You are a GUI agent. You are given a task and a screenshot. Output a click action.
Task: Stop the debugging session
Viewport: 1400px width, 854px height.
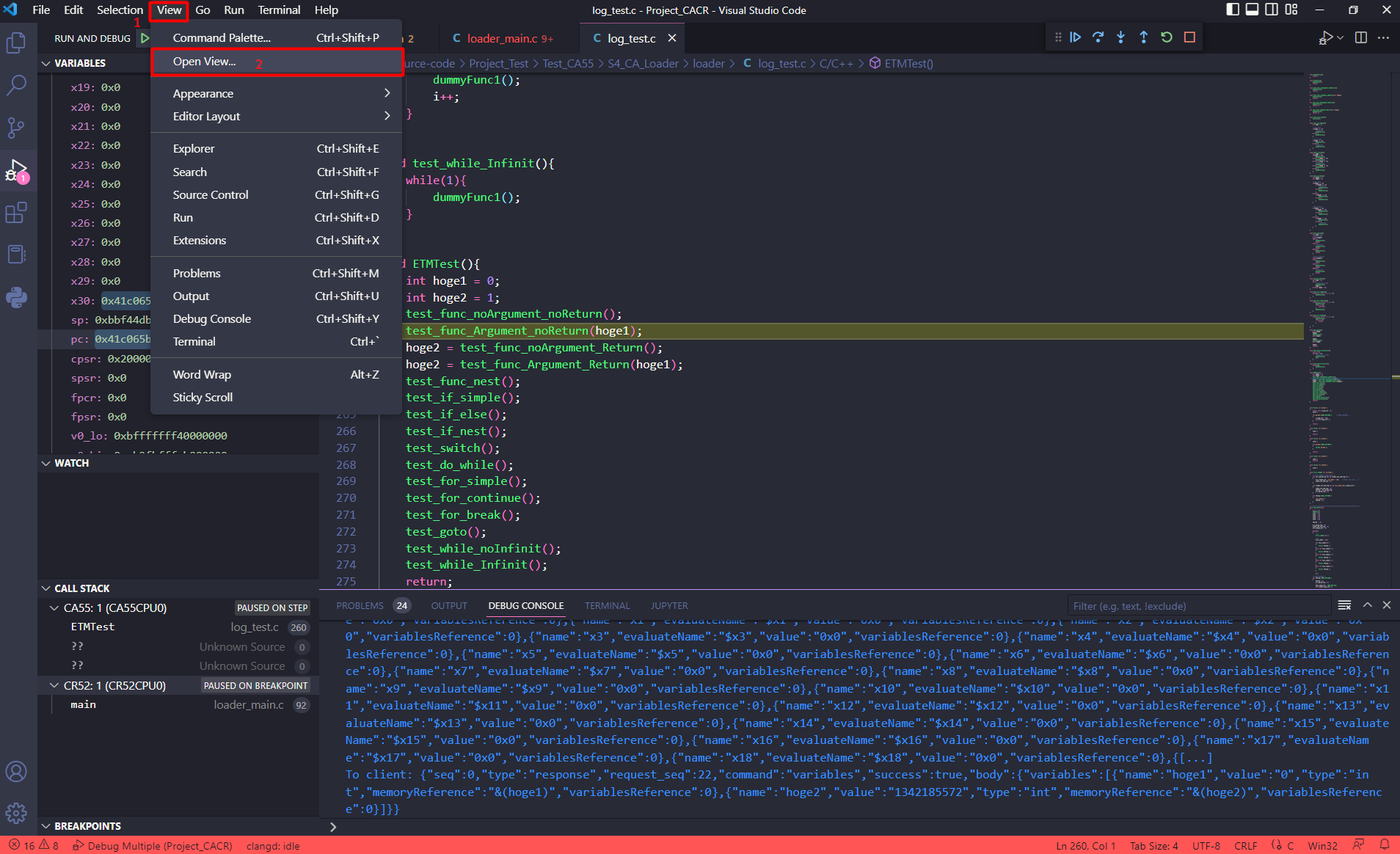tap(1189, 37)
